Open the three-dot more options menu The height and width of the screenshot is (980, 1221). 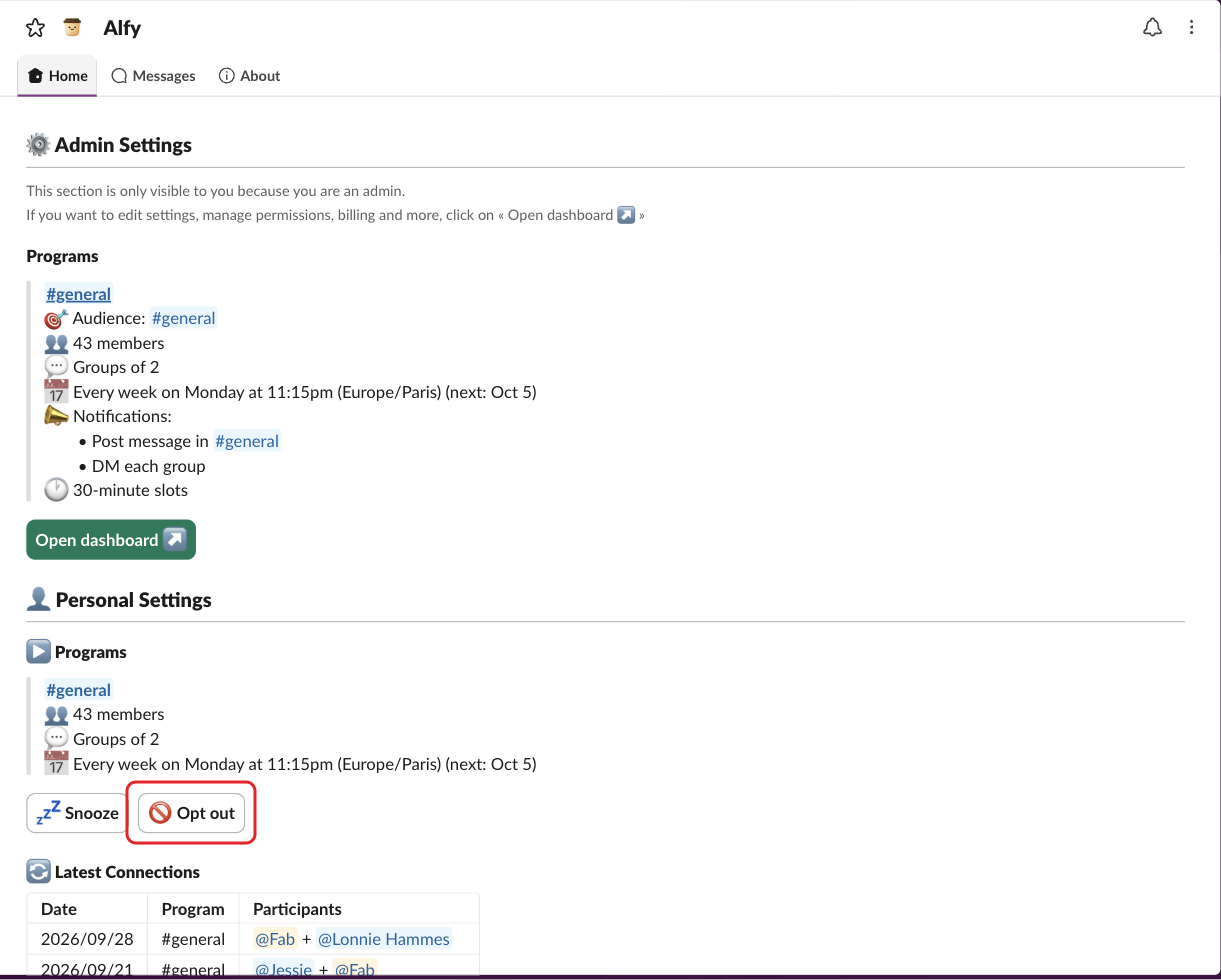(x=1191, y=28)
